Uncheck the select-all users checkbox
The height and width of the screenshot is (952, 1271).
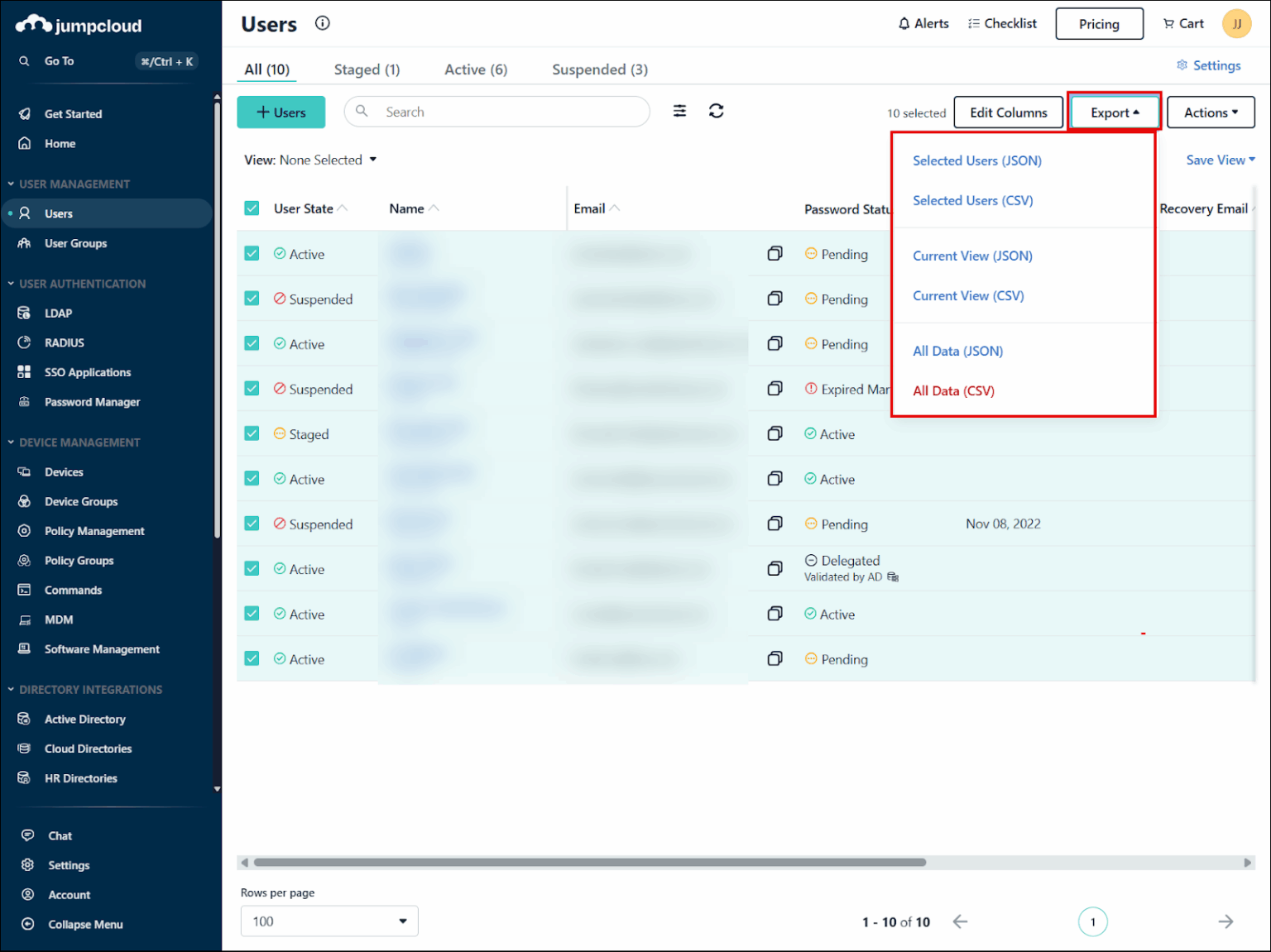(x=252, y=208)
